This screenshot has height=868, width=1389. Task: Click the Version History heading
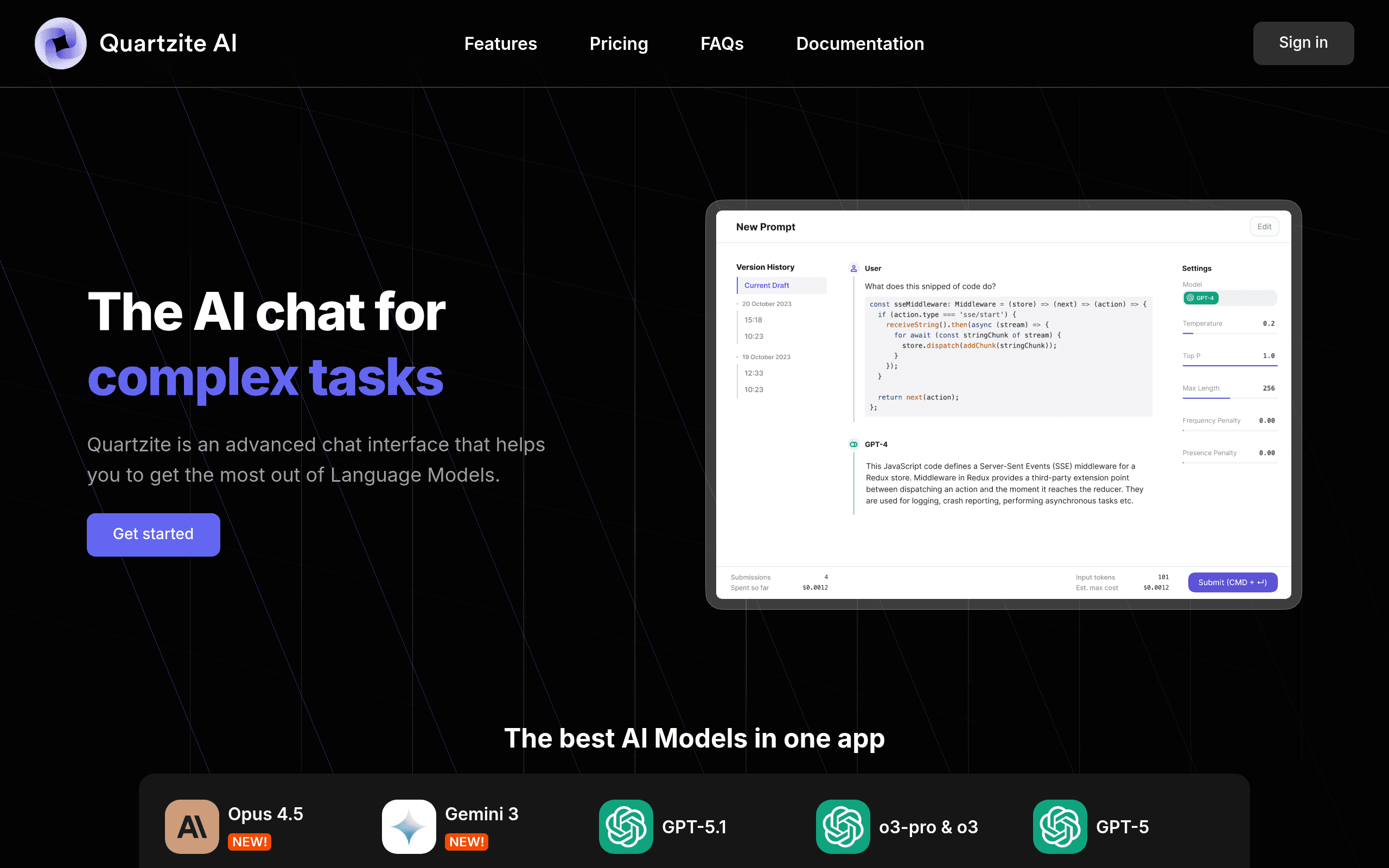765,267
